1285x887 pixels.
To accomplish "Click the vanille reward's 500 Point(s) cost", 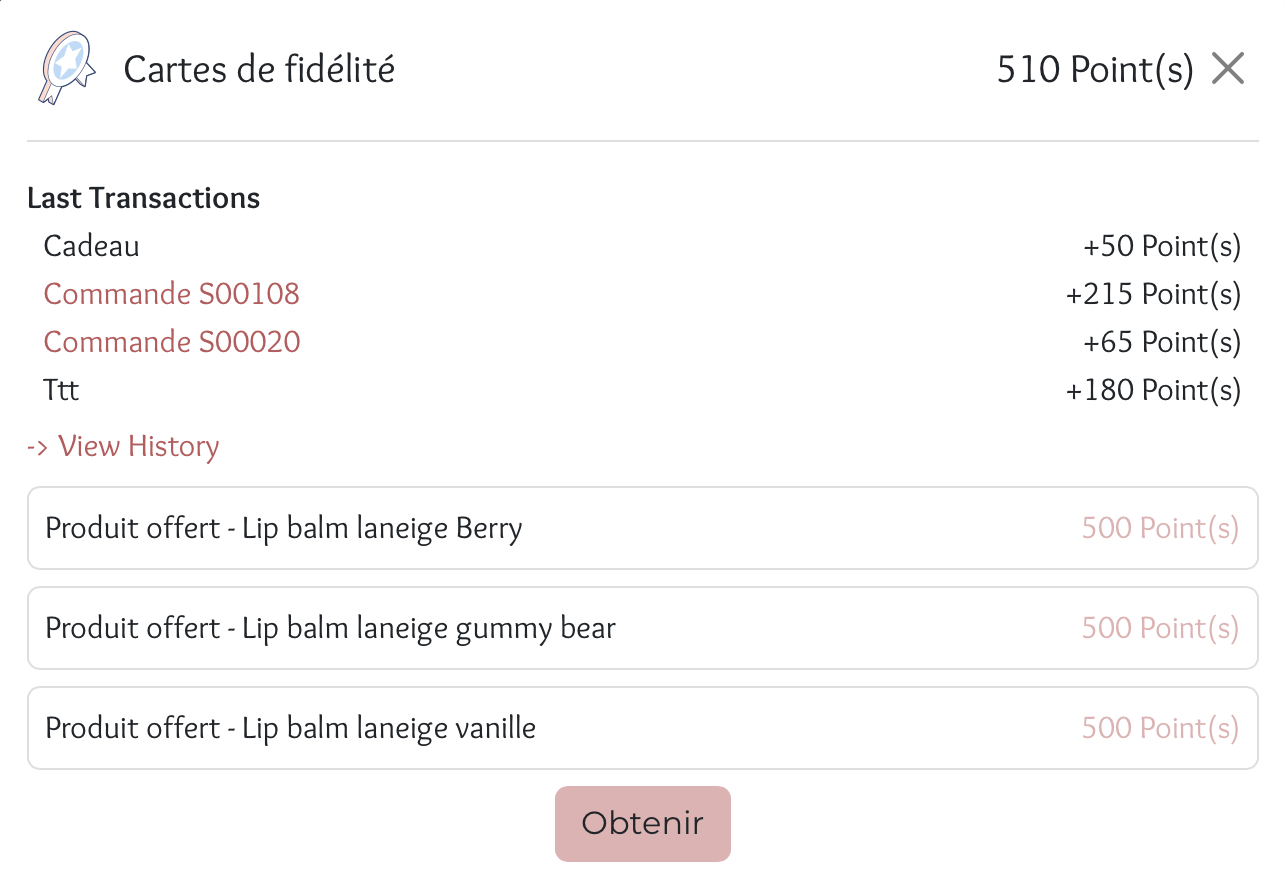I will (x=1160, y=728).
